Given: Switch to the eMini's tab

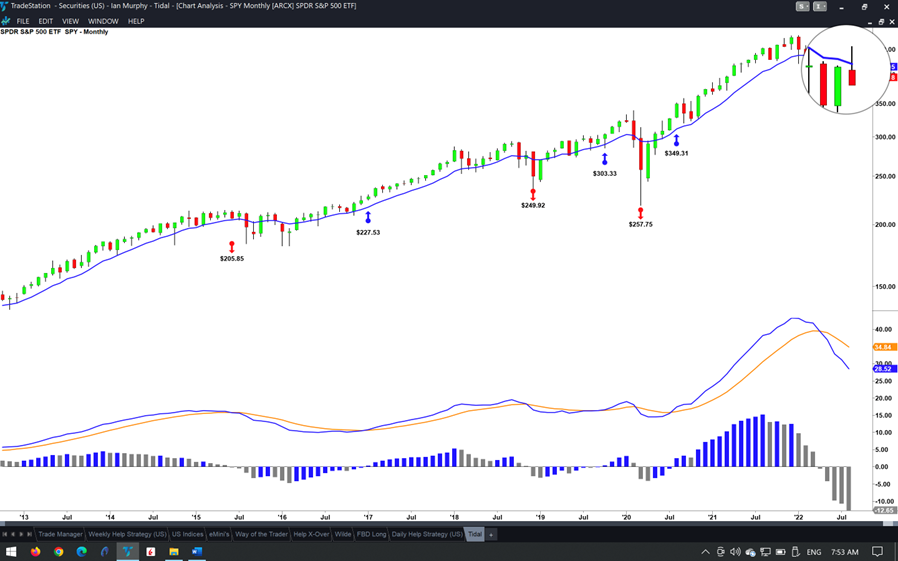Looking at the screenshot, I should (219, 534).
